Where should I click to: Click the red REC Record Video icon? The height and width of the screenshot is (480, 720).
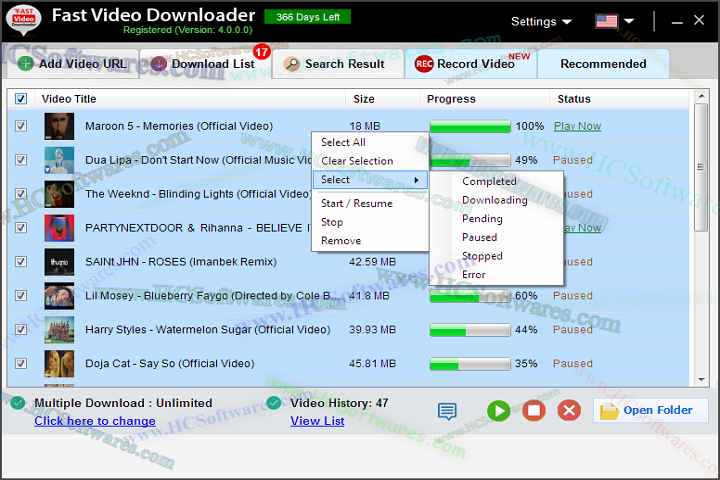(424, 64)
